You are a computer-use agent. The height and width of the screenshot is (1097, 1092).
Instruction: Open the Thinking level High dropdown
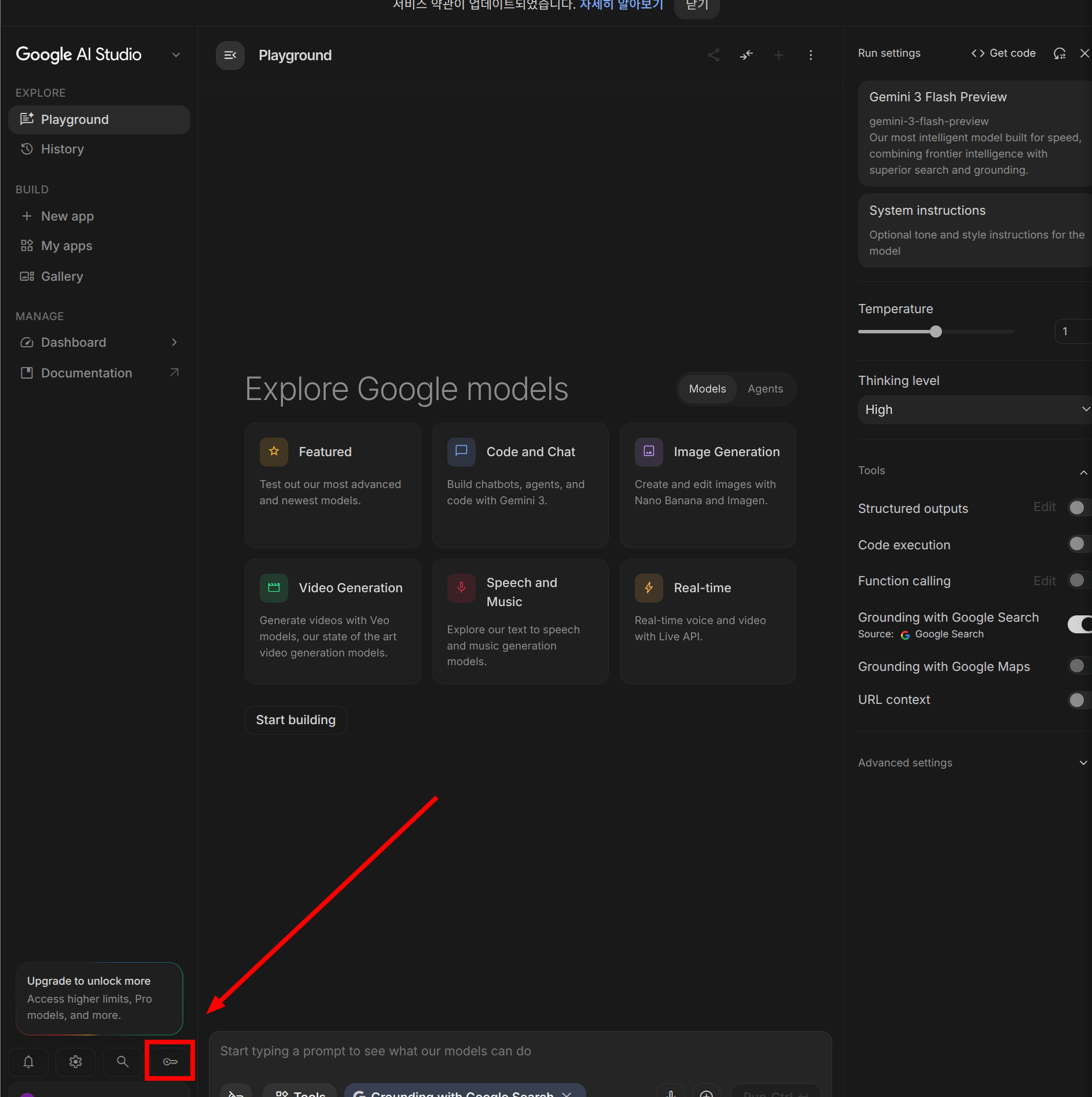(x=975, y=409)
